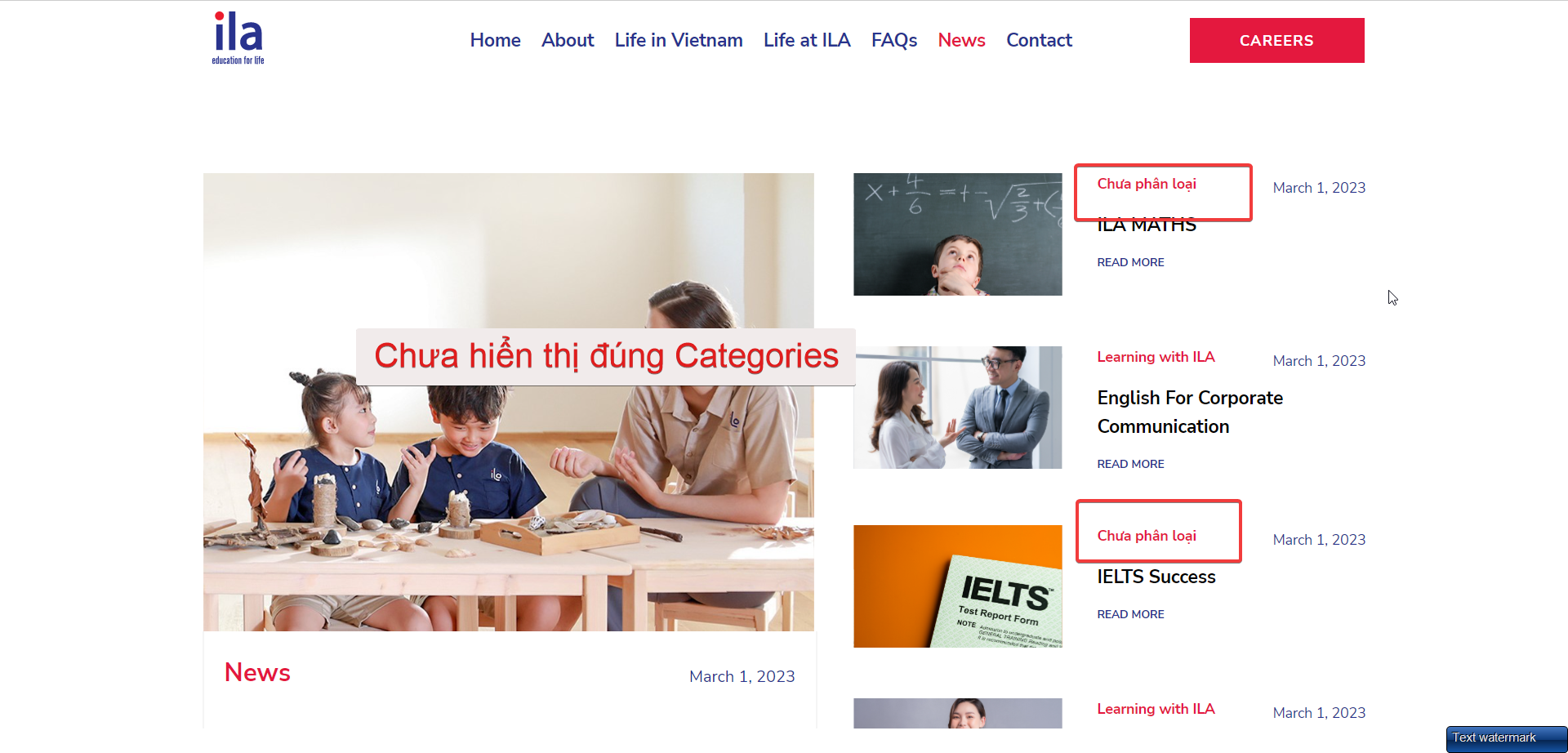Open the IELTS Success article title
Image resolution: width=1568 pixels, height=753 pixels.
(1156, 577)
